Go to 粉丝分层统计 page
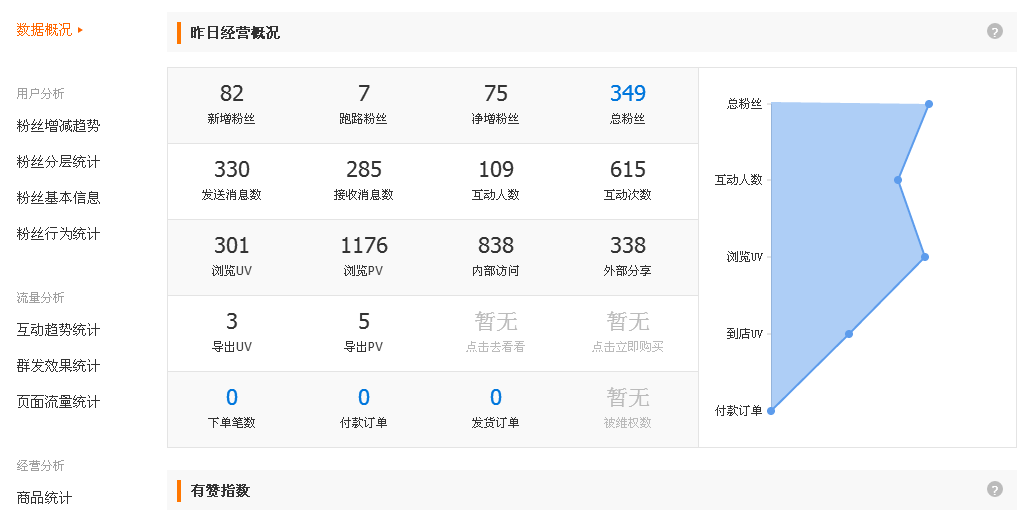The width and height of the screenshot is (1025, 521). (58, 162)
